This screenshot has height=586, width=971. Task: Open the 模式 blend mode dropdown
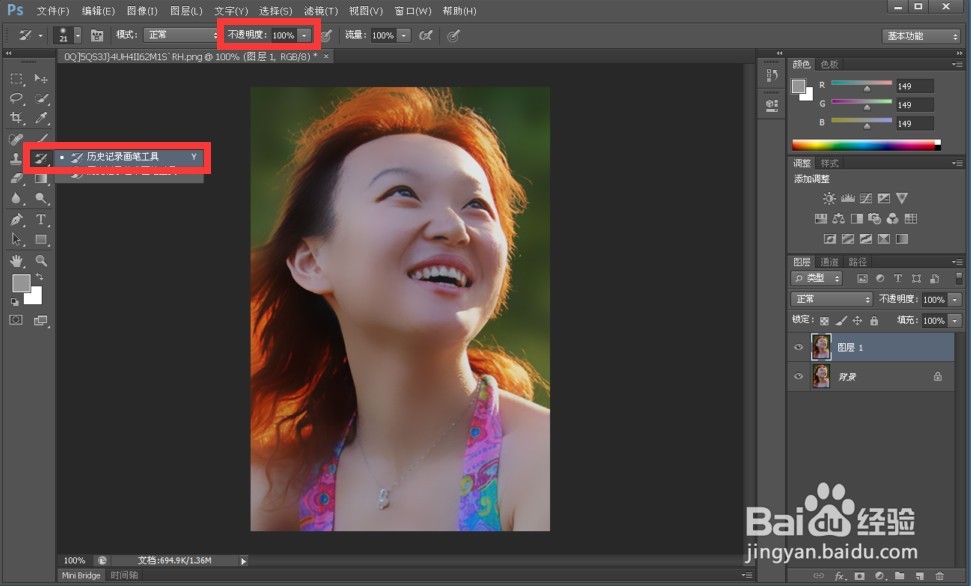coord(182,35)
